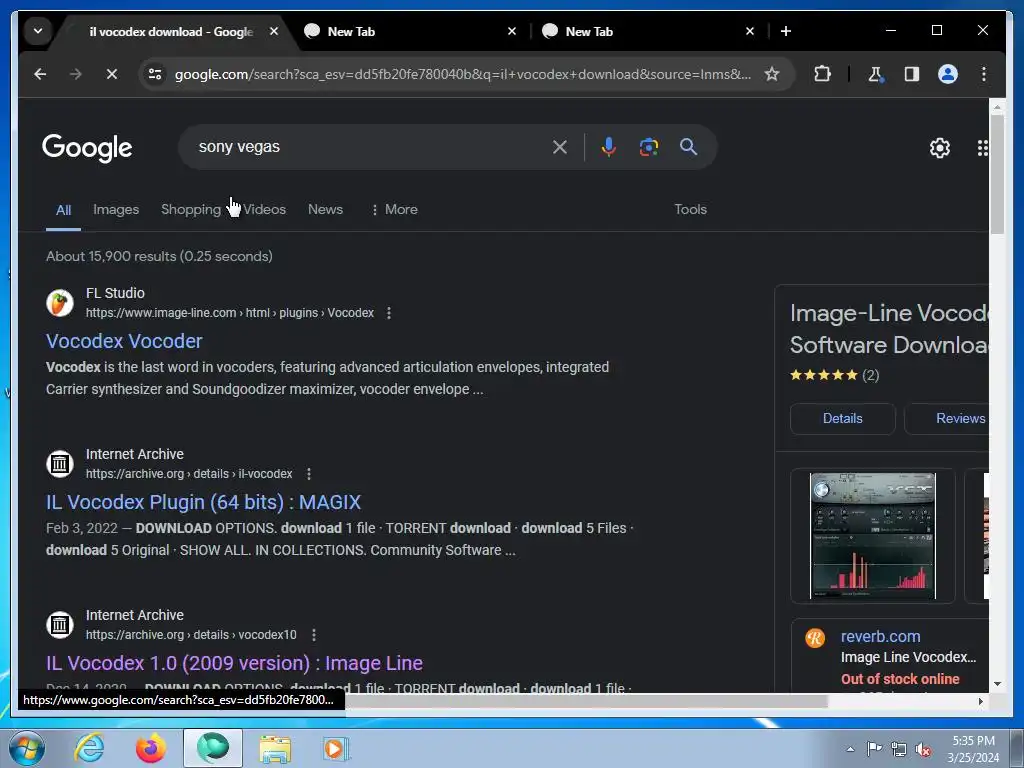Open Chrome three-dot menu

[x=984, y=74]
